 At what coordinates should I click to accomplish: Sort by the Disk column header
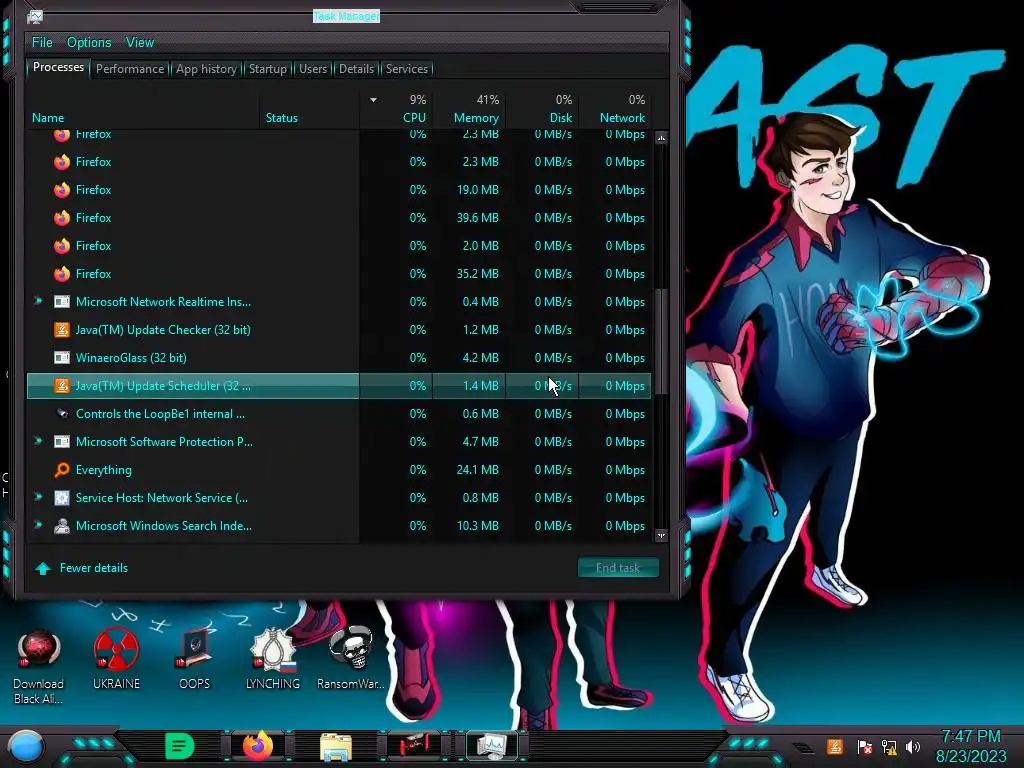tap(560, 118)
